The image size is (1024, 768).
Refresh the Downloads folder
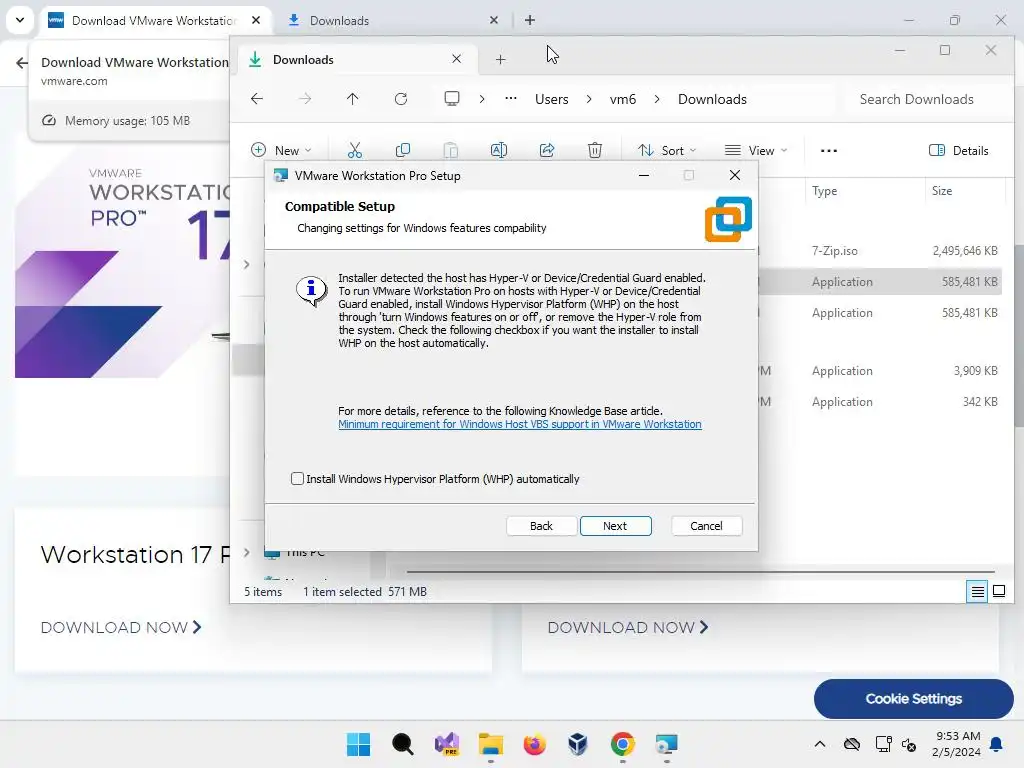pyautogui.click(x=401, y=99)
